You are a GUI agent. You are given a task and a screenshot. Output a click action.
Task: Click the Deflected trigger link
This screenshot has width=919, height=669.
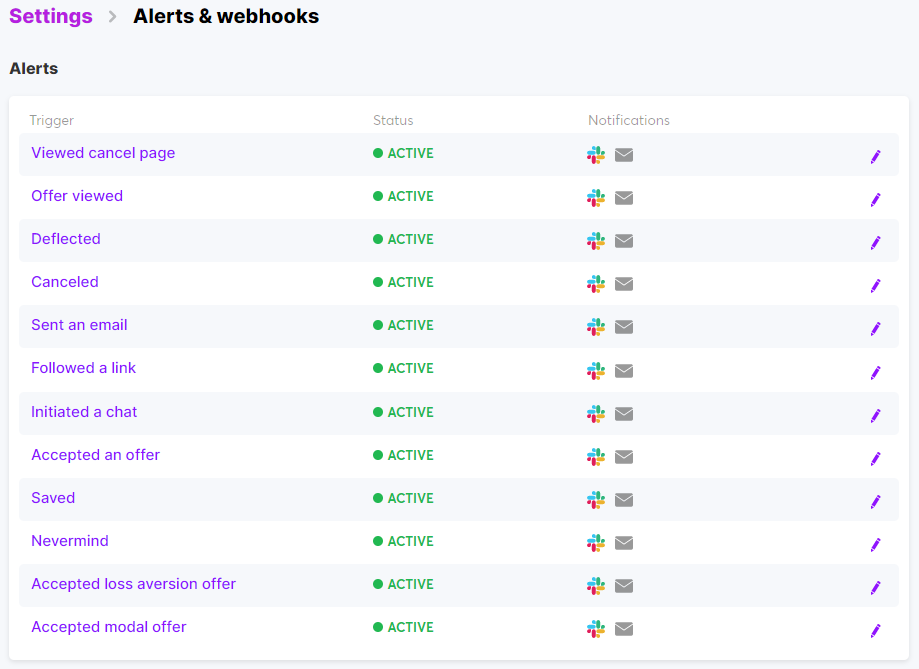coord(66,239)
